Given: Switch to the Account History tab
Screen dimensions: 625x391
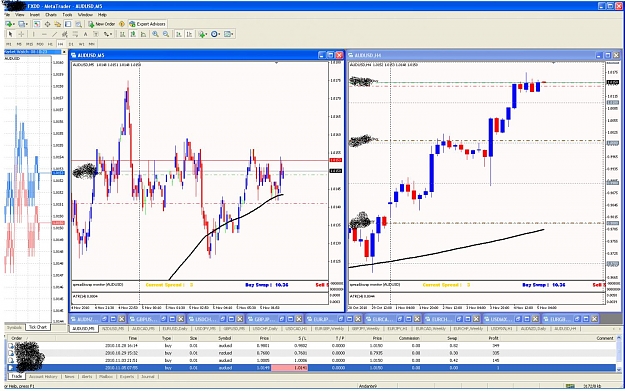Looking at the screenshot, I should (43, 376).
